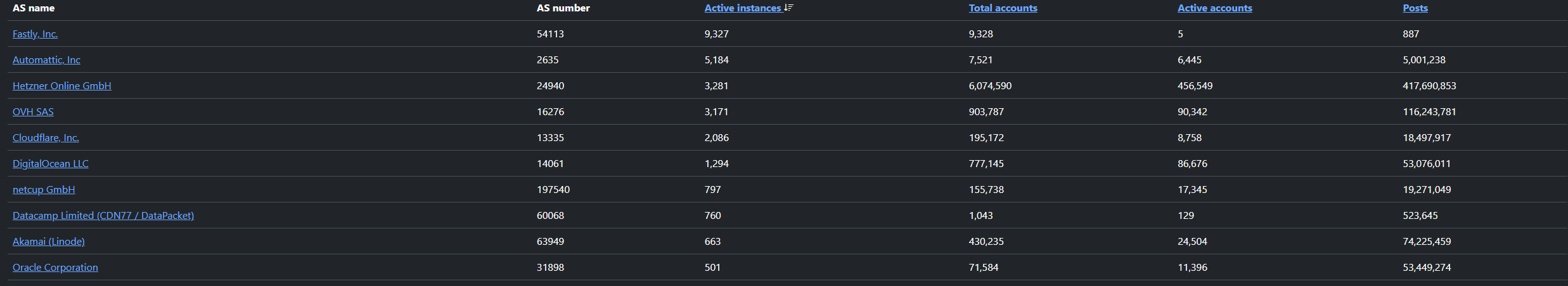This screenshot has width=1568, height=286.
Task: Sort by the Active accounts column header
Action: click(x=1214, y=8)
